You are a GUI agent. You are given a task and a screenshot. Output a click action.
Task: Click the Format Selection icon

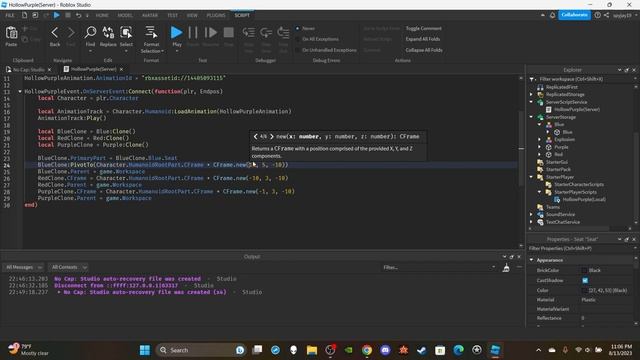pyautogui.click(x=151, y=33)
